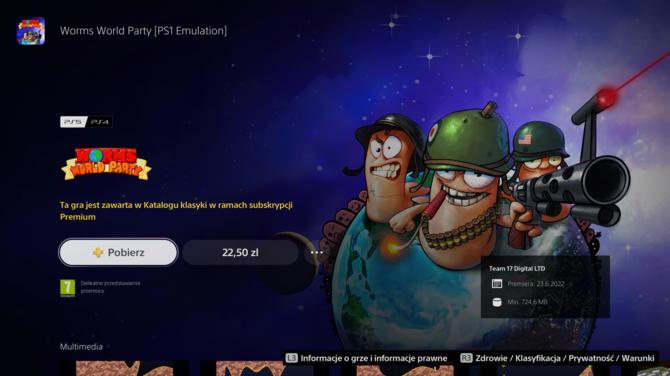Click the 22,50 zł purchase button
Viewport: 670px width, 376px height.
(240, 253)
